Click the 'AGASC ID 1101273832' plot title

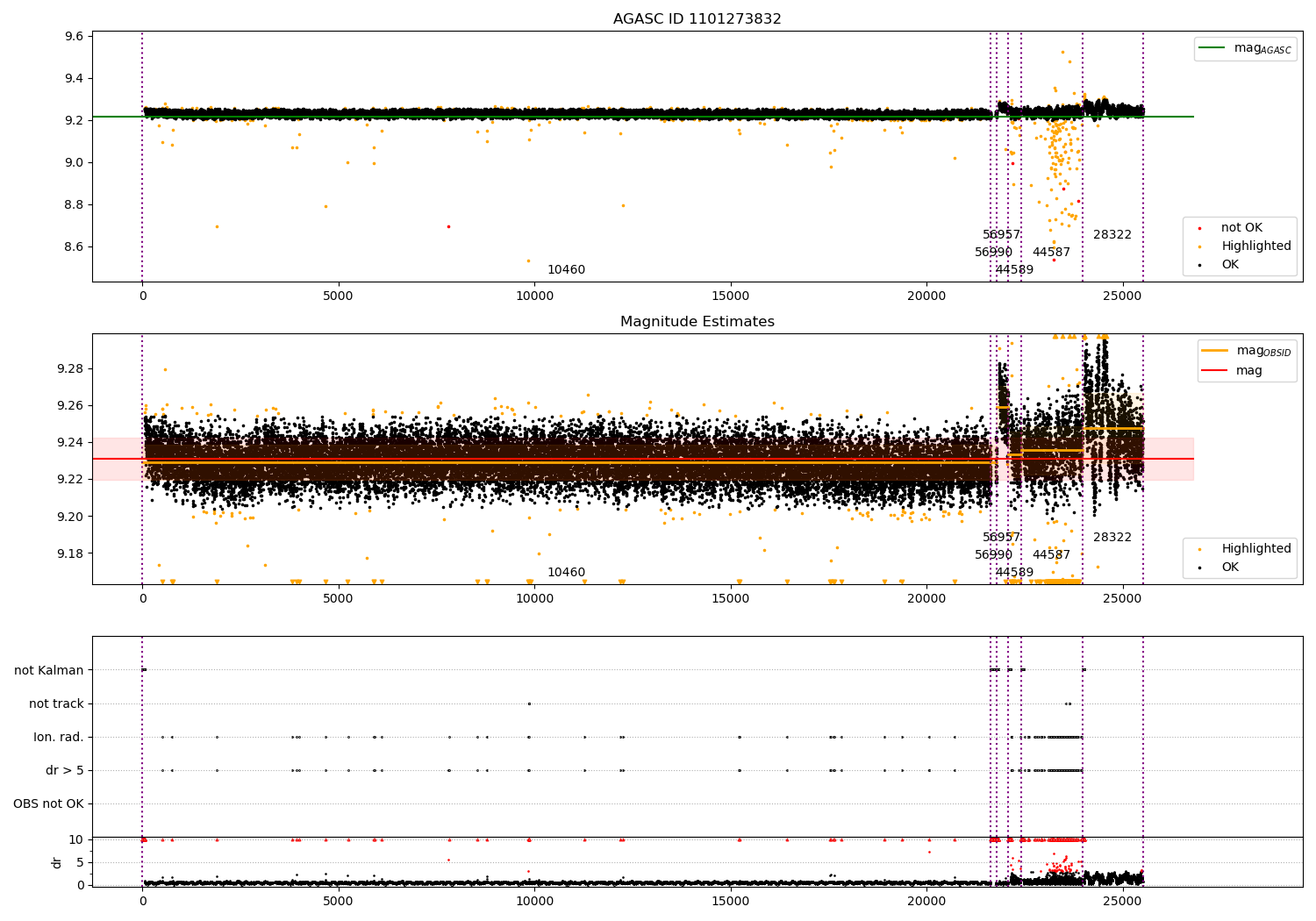[x=697, y=19]
